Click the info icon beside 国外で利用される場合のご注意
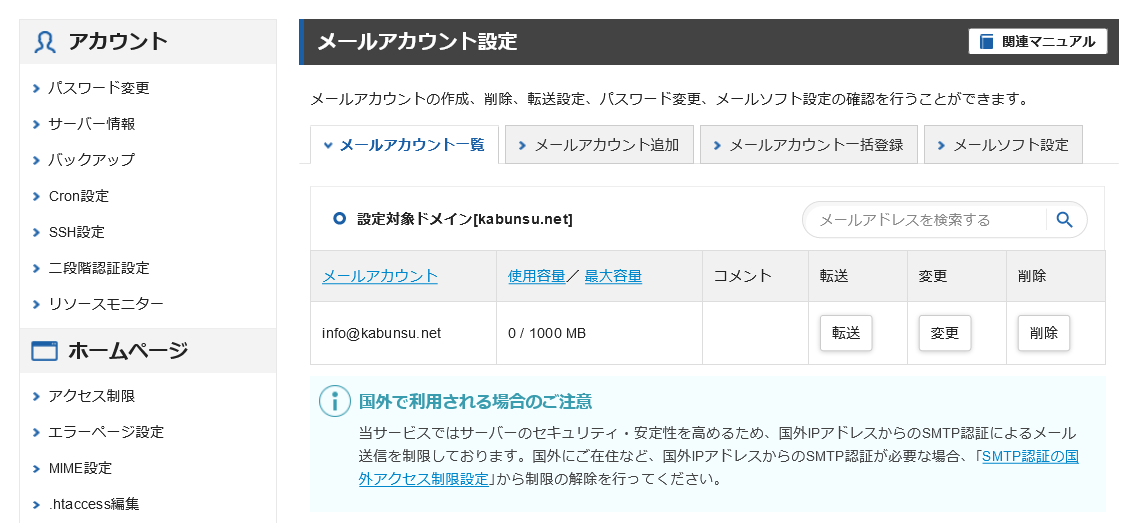The image size is (1135, 523). pos(334,401)
